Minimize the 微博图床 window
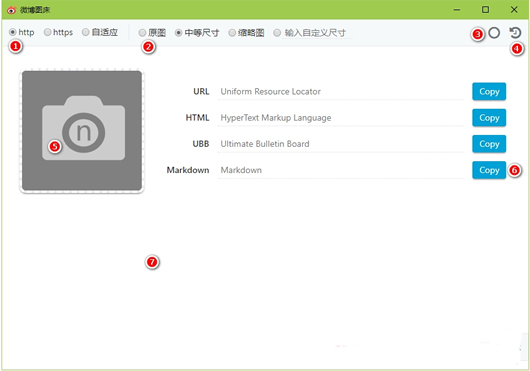This screenshot has width=530, height=371. click(x=457, y=10)
